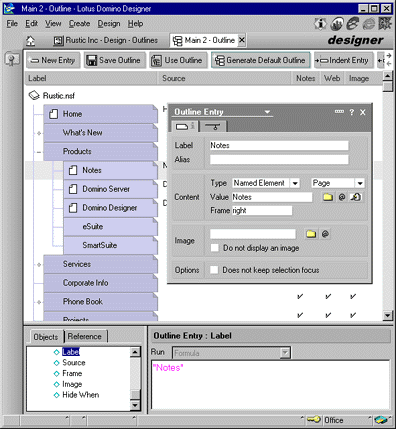This screenshot has height=429, width=396.
Task: Select Hide When in the Objects list
Action: coord(80,395)
